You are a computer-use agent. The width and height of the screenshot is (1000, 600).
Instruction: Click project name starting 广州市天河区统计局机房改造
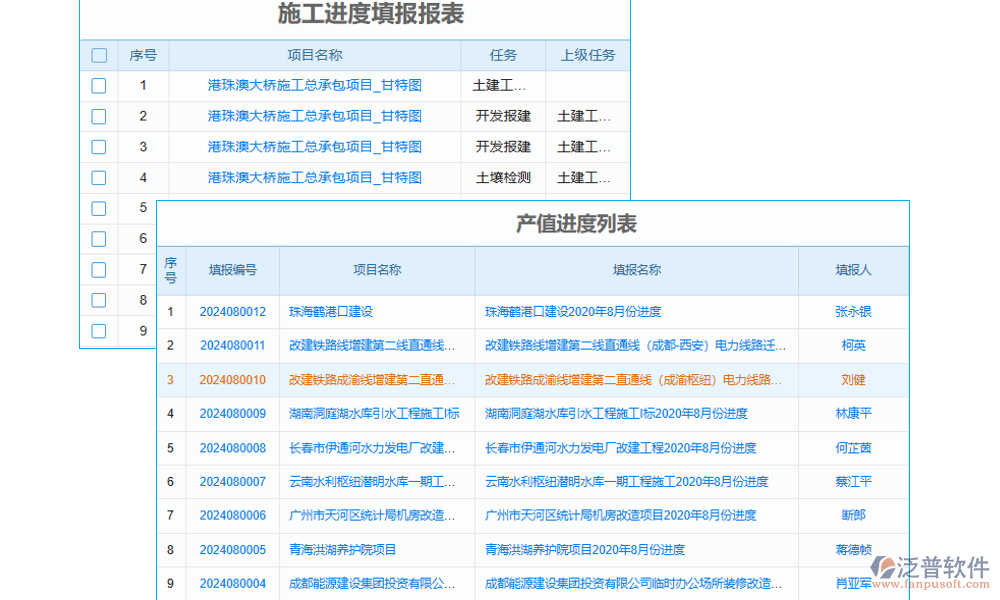[x=372, y=515]
